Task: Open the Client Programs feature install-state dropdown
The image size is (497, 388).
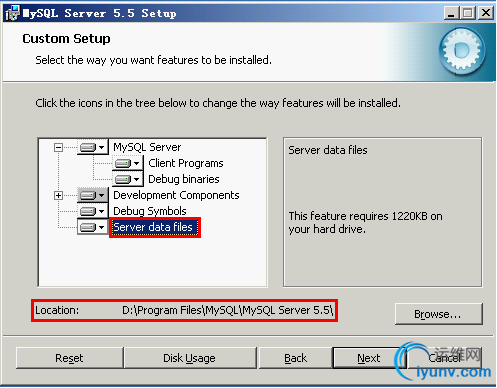Action: (x=128, y=163)
